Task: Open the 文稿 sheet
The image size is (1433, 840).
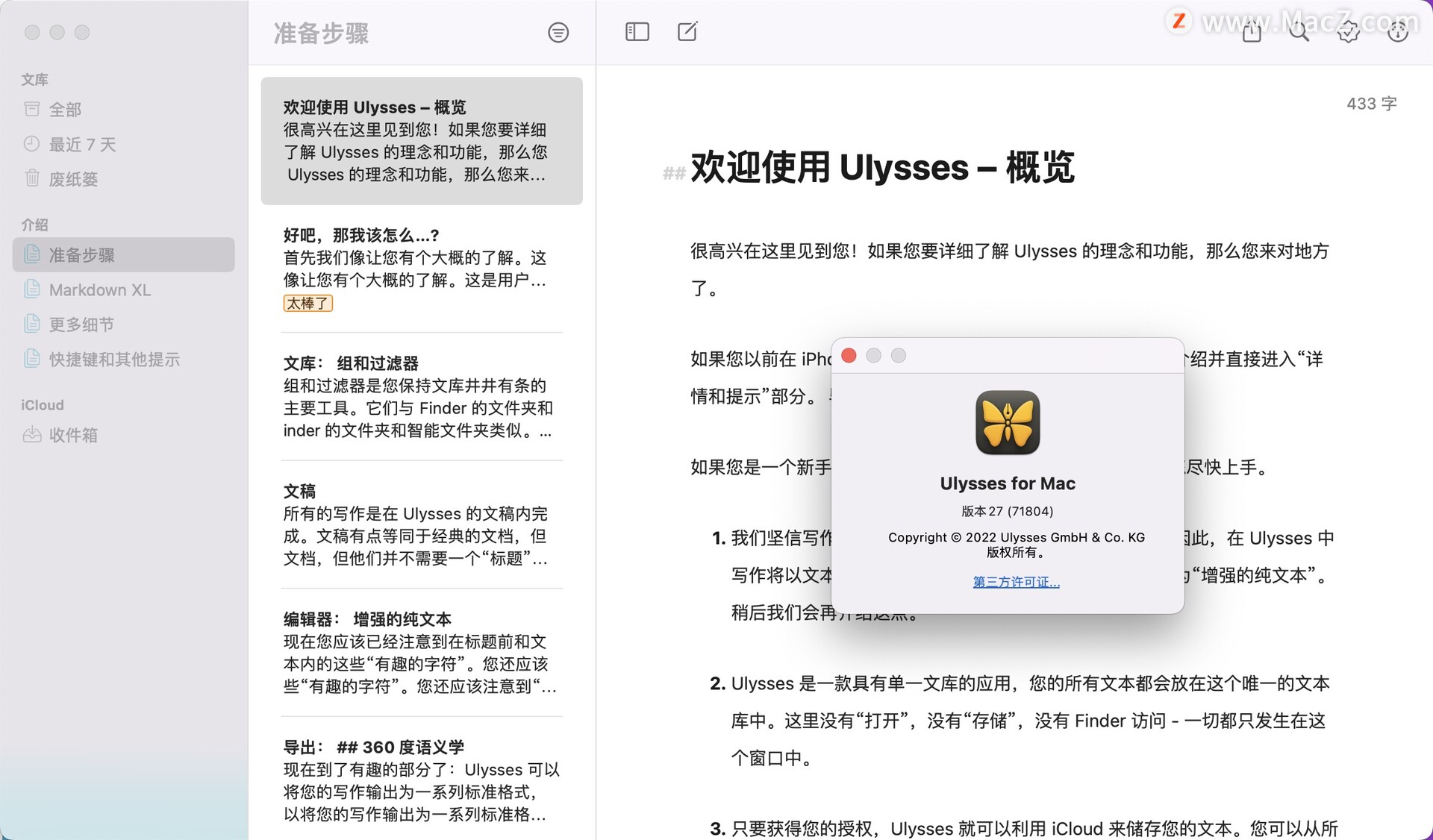Action: point(422,525)
